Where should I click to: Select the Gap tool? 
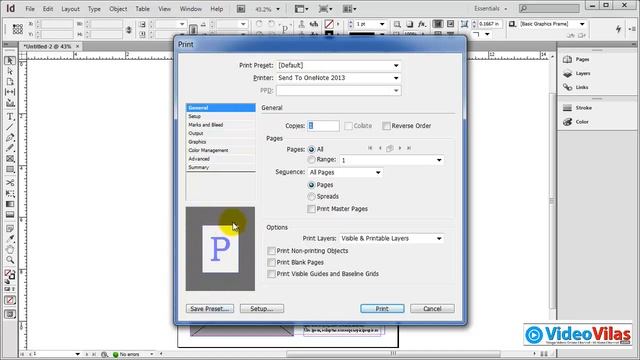[10, 92]
